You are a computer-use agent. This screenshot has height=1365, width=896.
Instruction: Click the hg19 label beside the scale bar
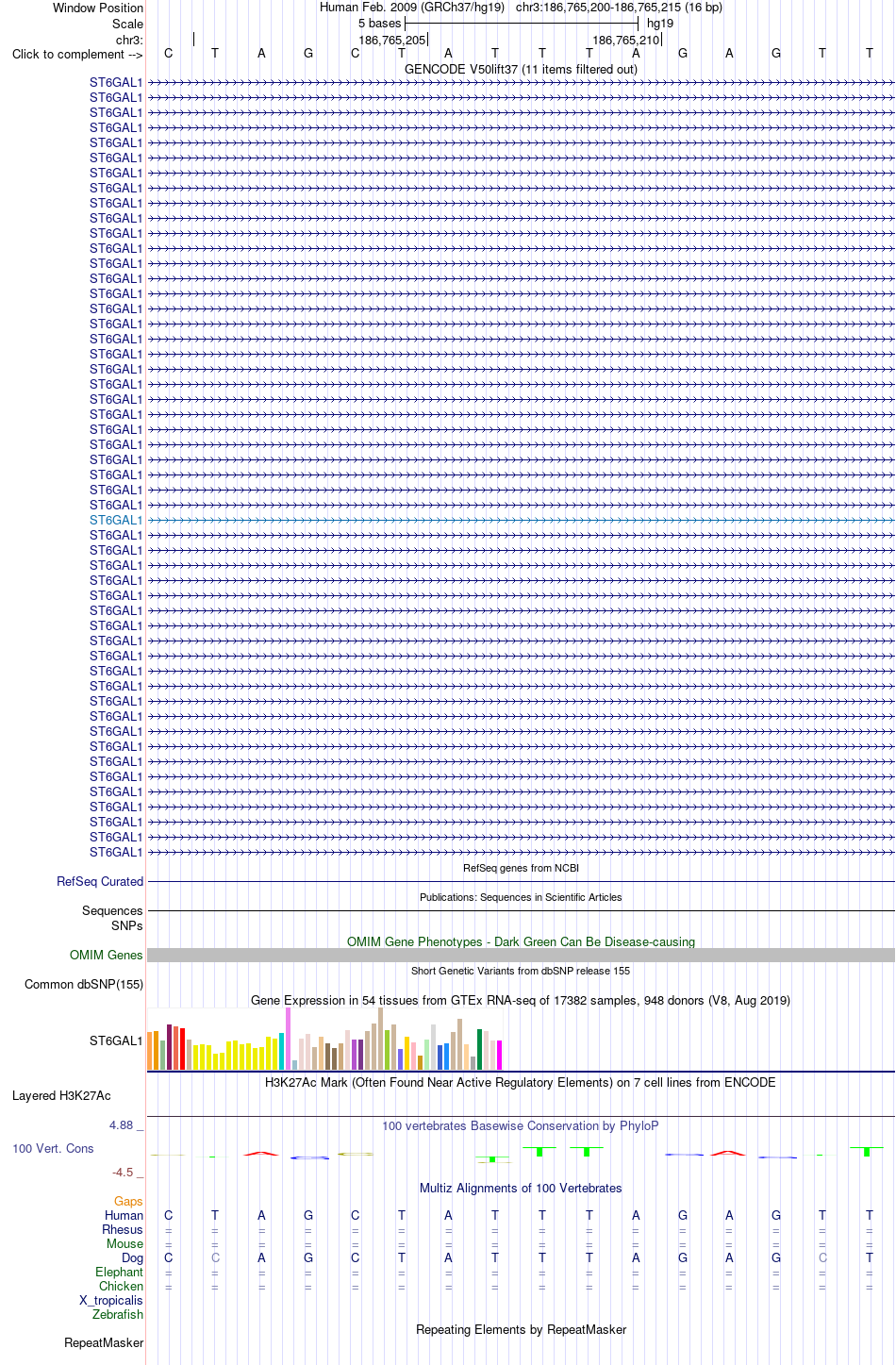660,24
